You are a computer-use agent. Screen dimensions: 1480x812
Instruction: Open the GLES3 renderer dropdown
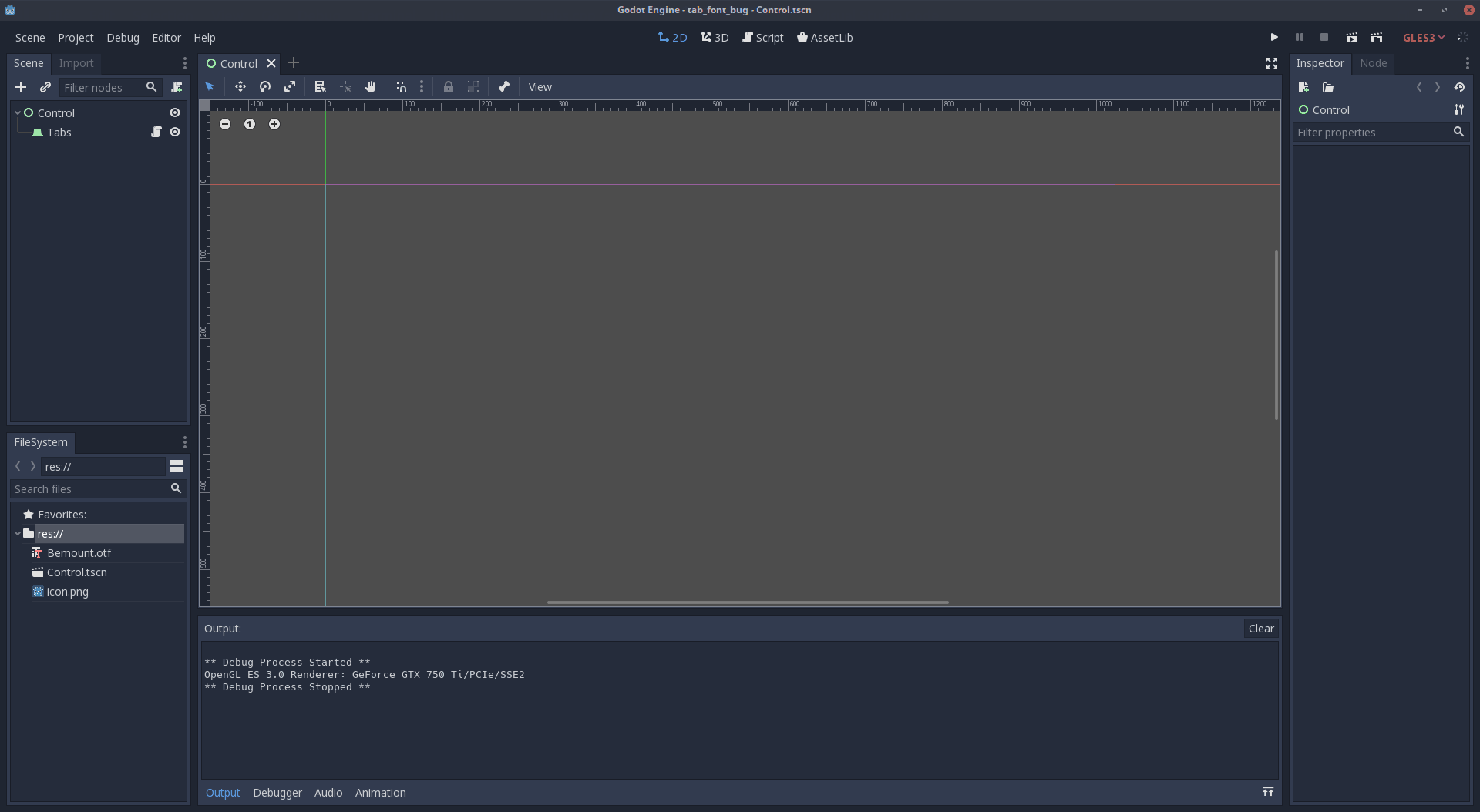coord(1423,37)
